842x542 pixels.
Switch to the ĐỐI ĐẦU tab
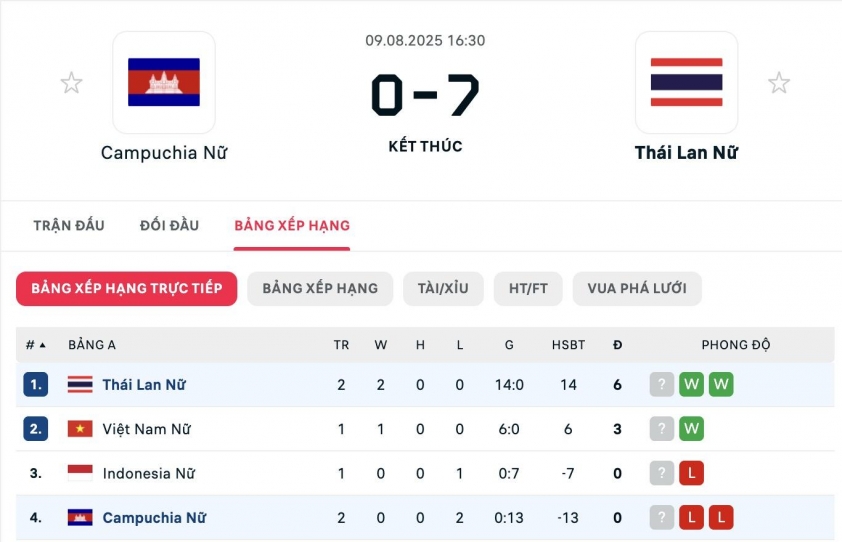click(x=169, y=225)
